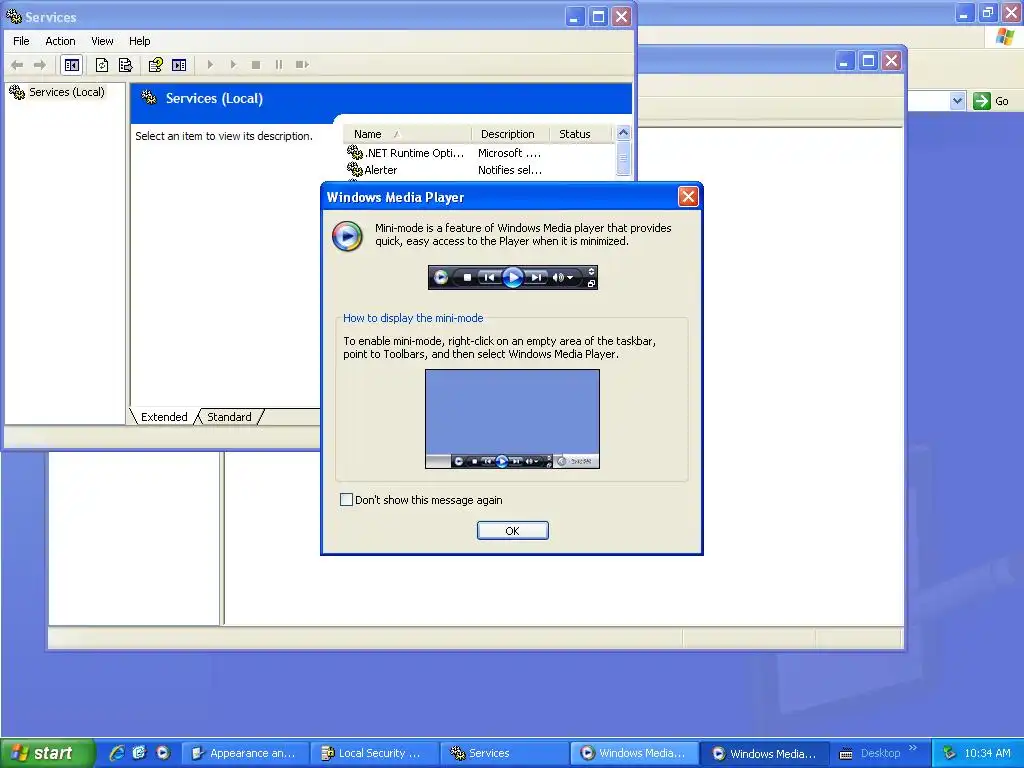Launch Internet Explorer from Quick Launch

[117, 753]
